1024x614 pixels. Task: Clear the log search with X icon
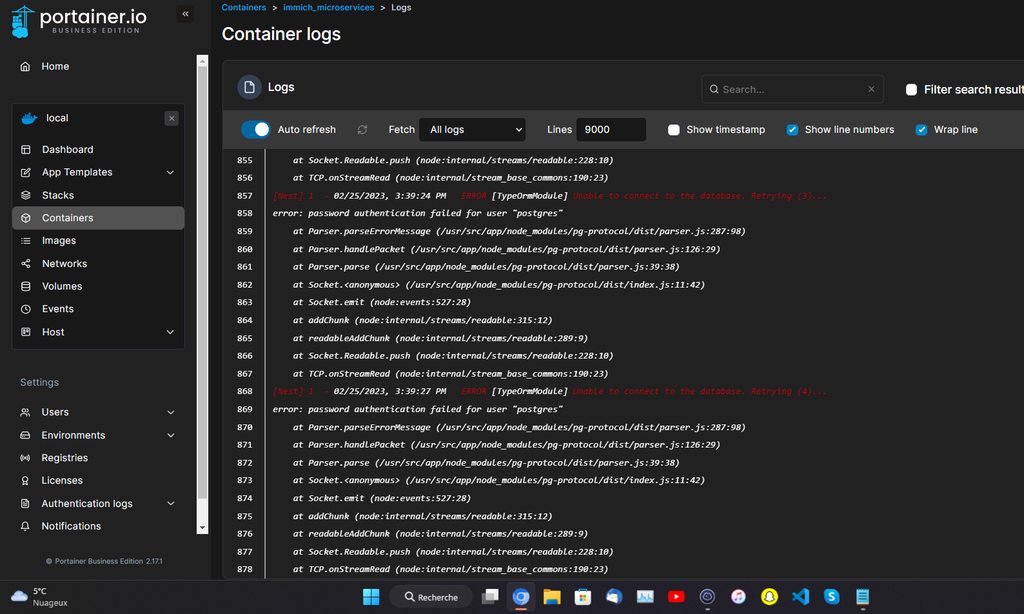click(871, 89)
